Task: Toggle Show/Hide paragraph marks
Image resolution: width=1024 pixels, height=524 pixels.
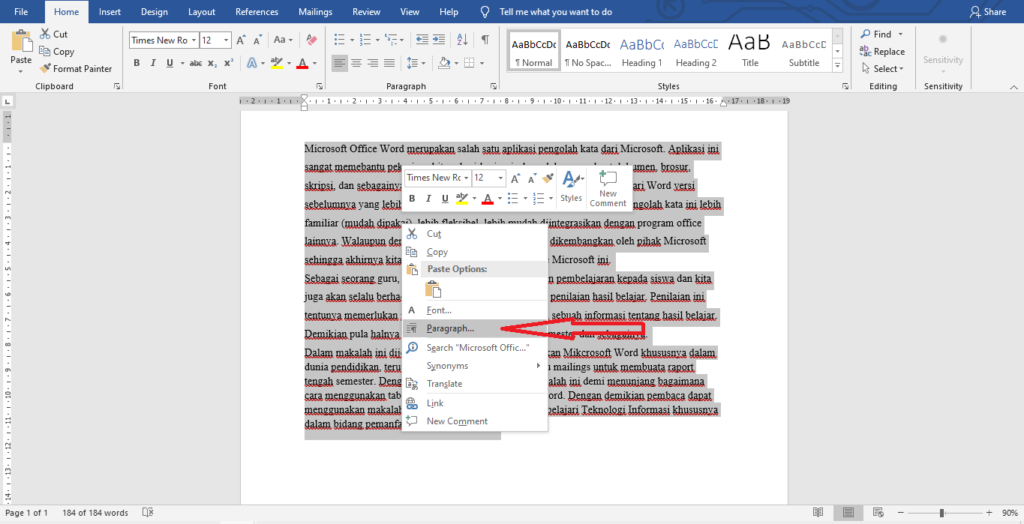Action: [485, 41]
